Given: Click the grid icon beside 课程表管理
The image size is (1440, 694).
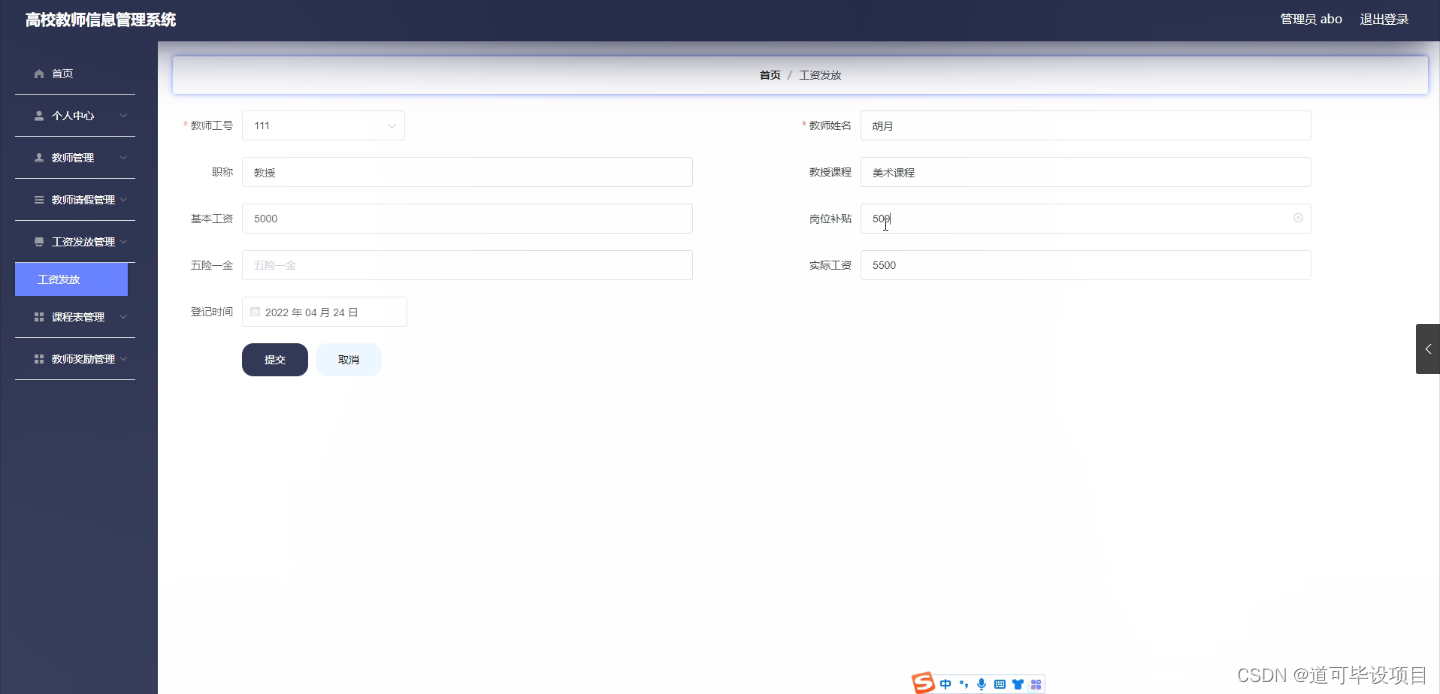Looking at the screenshot, I should [x=38, y=316].
